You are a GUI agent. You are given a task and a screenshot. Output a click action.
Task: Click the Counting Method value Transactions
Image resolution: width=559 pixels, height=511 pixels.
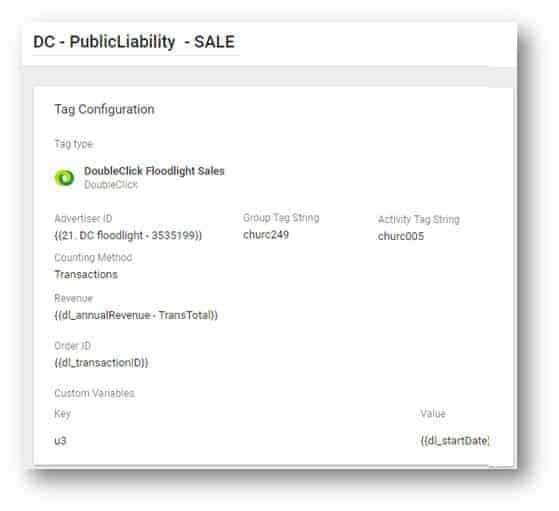pyautogui.click(x=86, y=275)
